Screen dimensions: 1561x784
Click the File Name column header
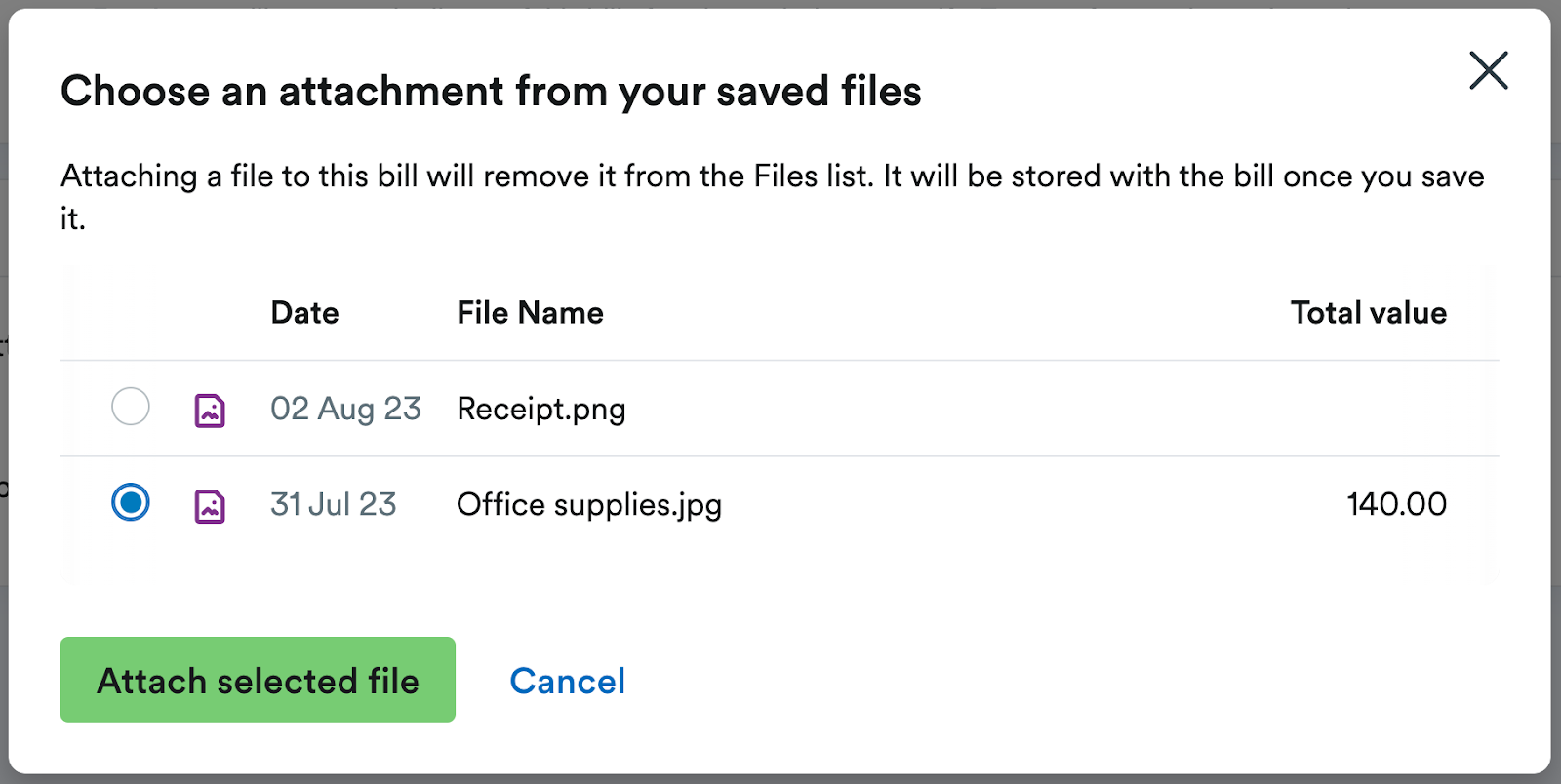(530, 312)
